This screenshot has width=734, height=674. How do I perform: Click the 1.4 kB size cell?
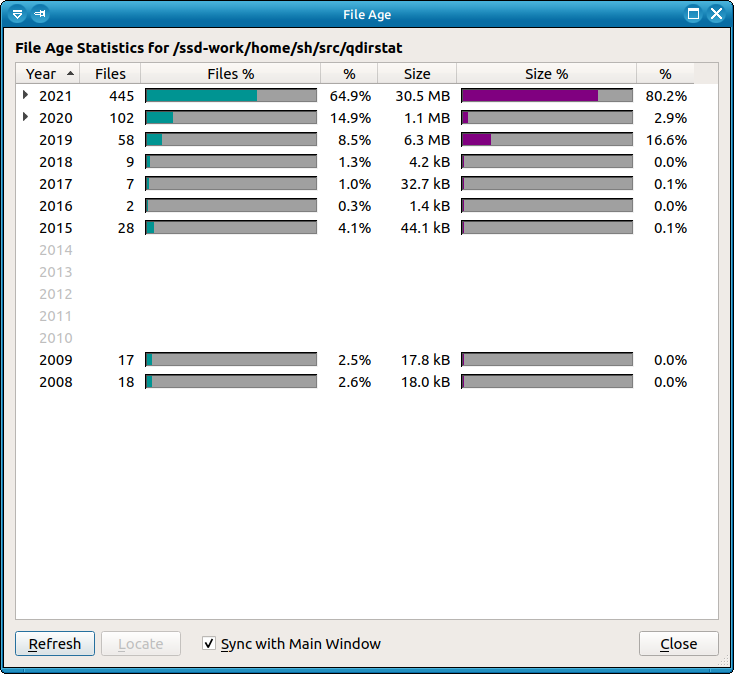(429, 206)
